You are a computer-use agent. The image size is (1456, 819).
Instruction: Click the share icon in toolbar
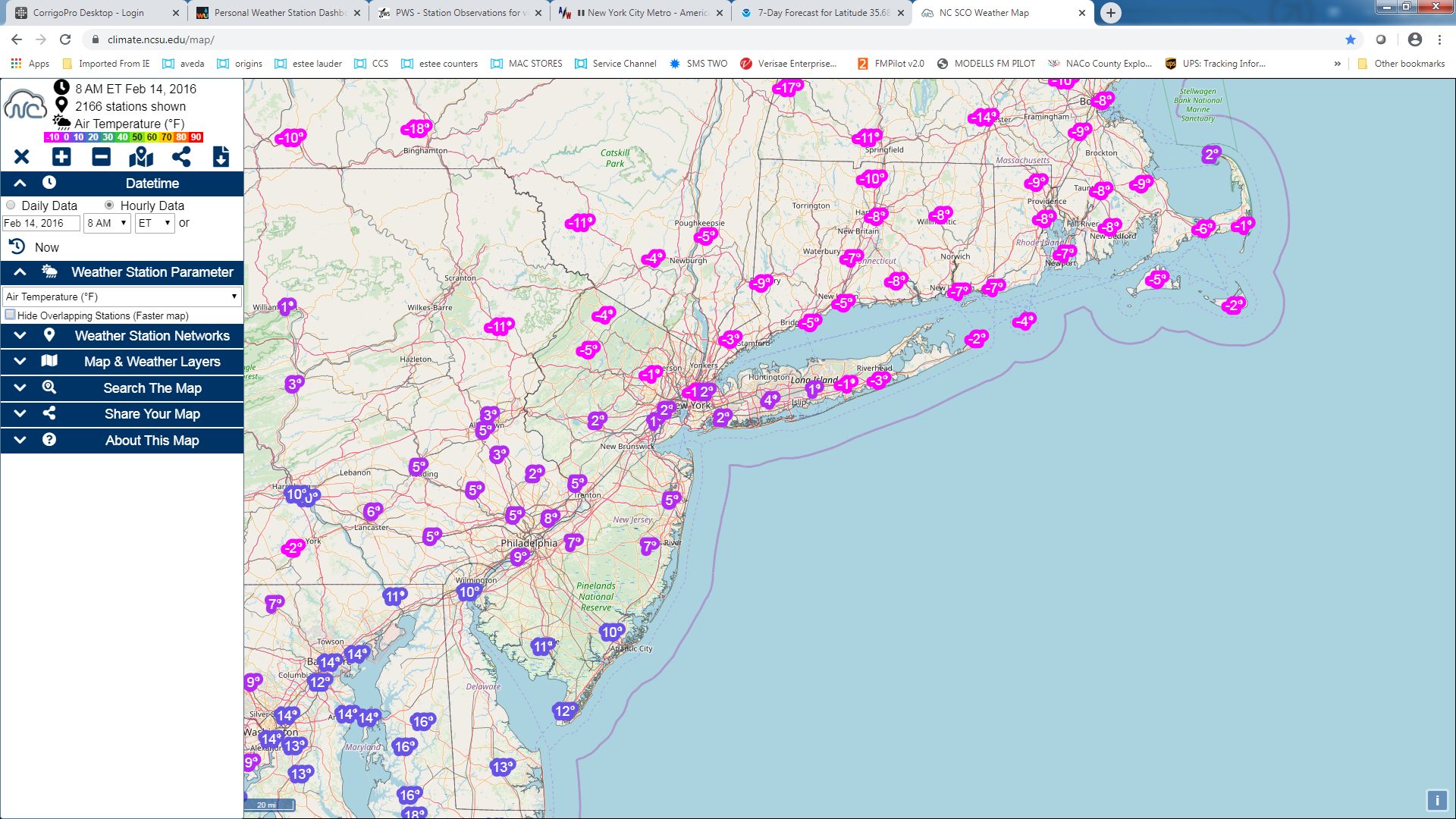tap(180, 157)
